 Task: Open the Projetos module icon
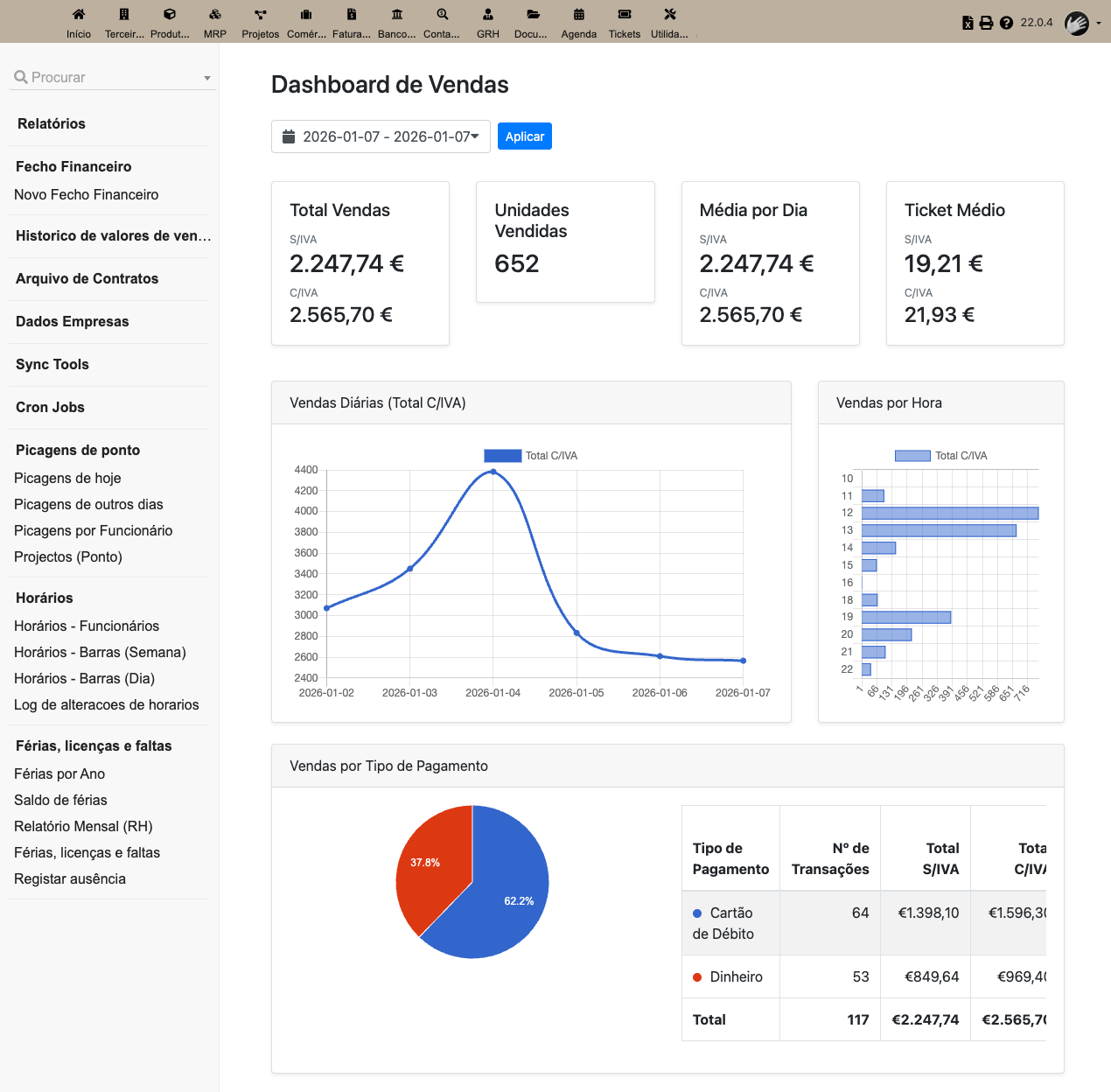[261, 15]
